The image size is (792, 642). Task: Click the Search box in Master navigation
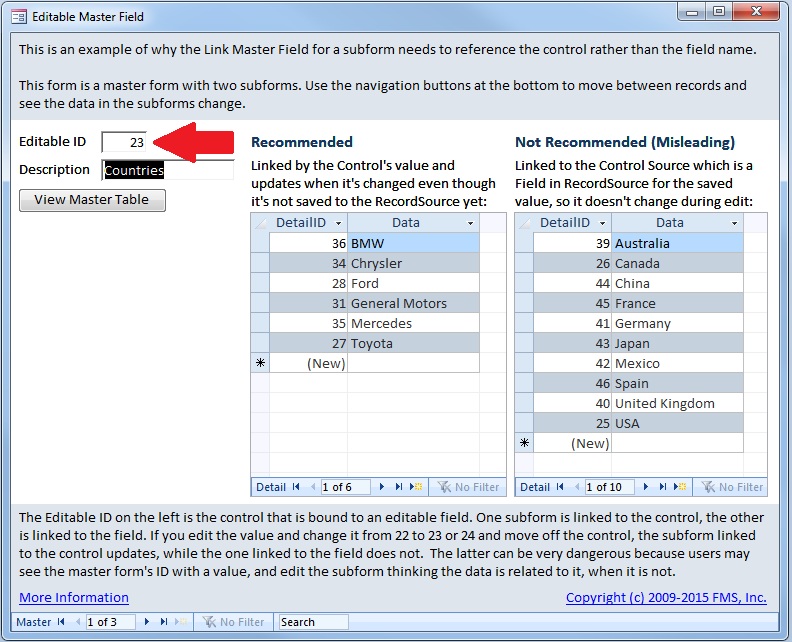312,622
